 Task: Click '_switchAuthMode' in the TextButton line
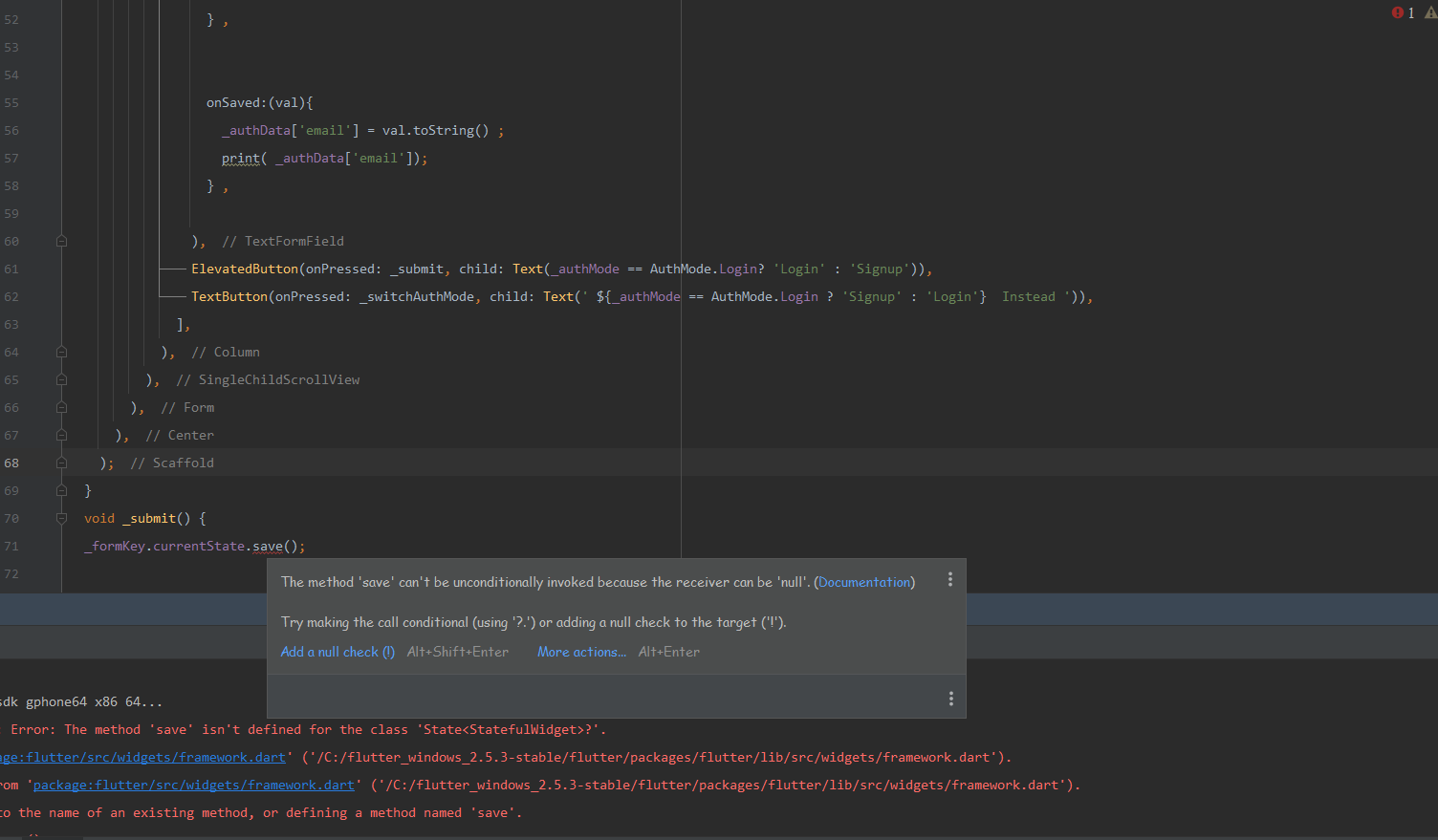[417, 296]
